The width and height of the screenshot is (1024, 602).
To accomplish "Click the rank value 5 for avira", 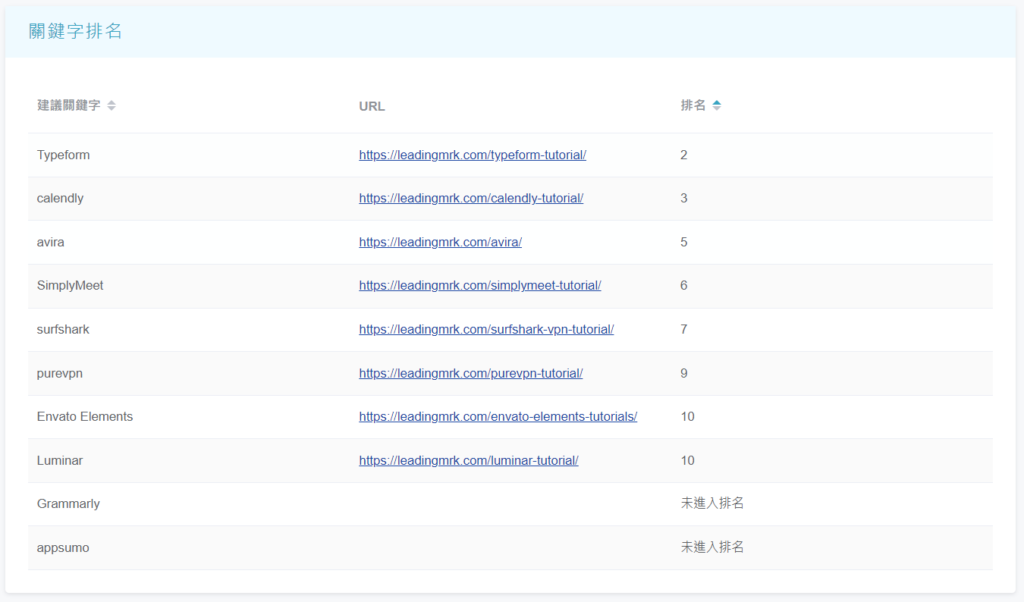I will click(684, 242).
